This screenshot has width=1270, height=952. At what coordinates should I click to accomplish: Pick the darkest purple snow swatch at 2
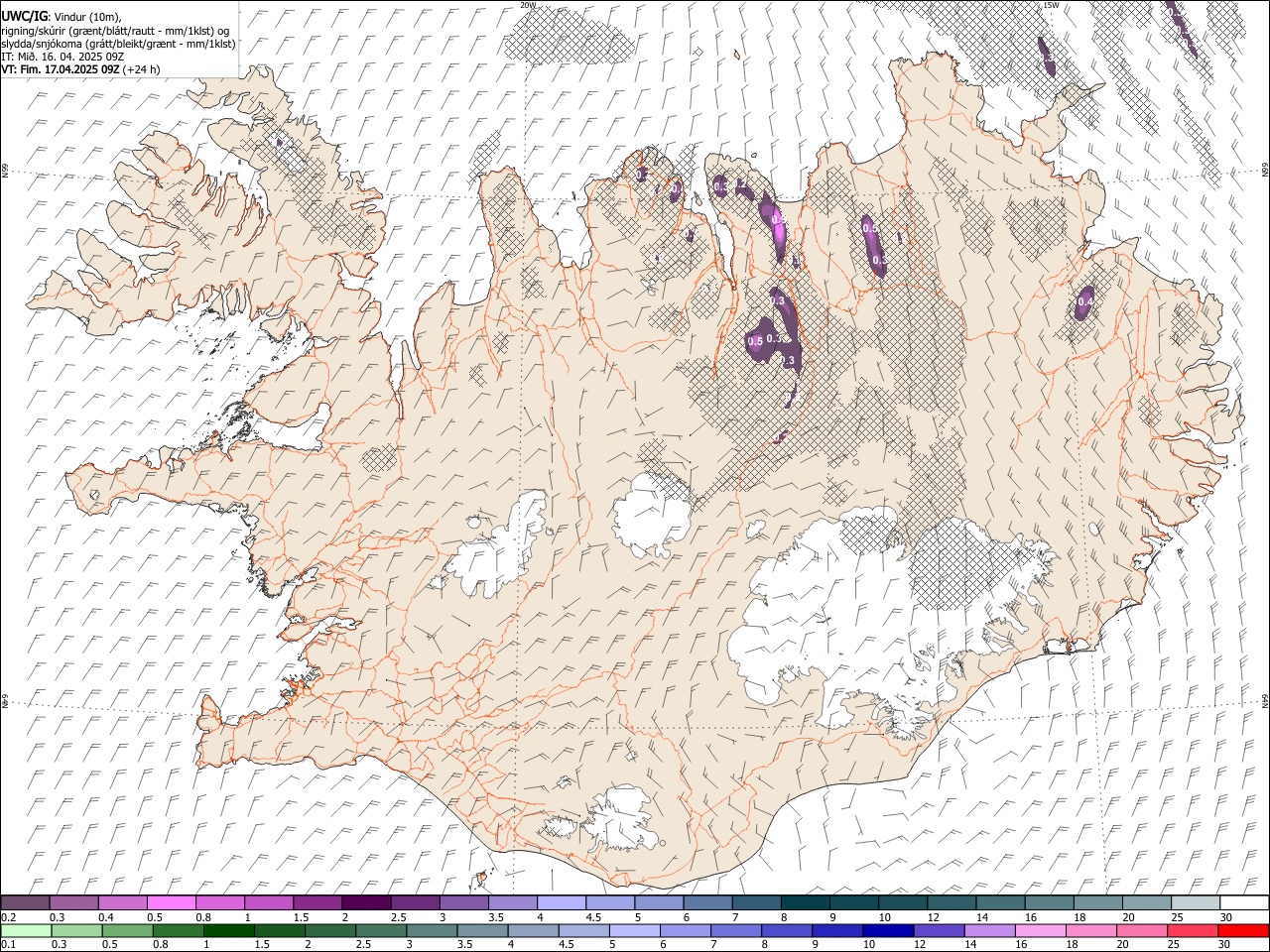tap(366, 902)
